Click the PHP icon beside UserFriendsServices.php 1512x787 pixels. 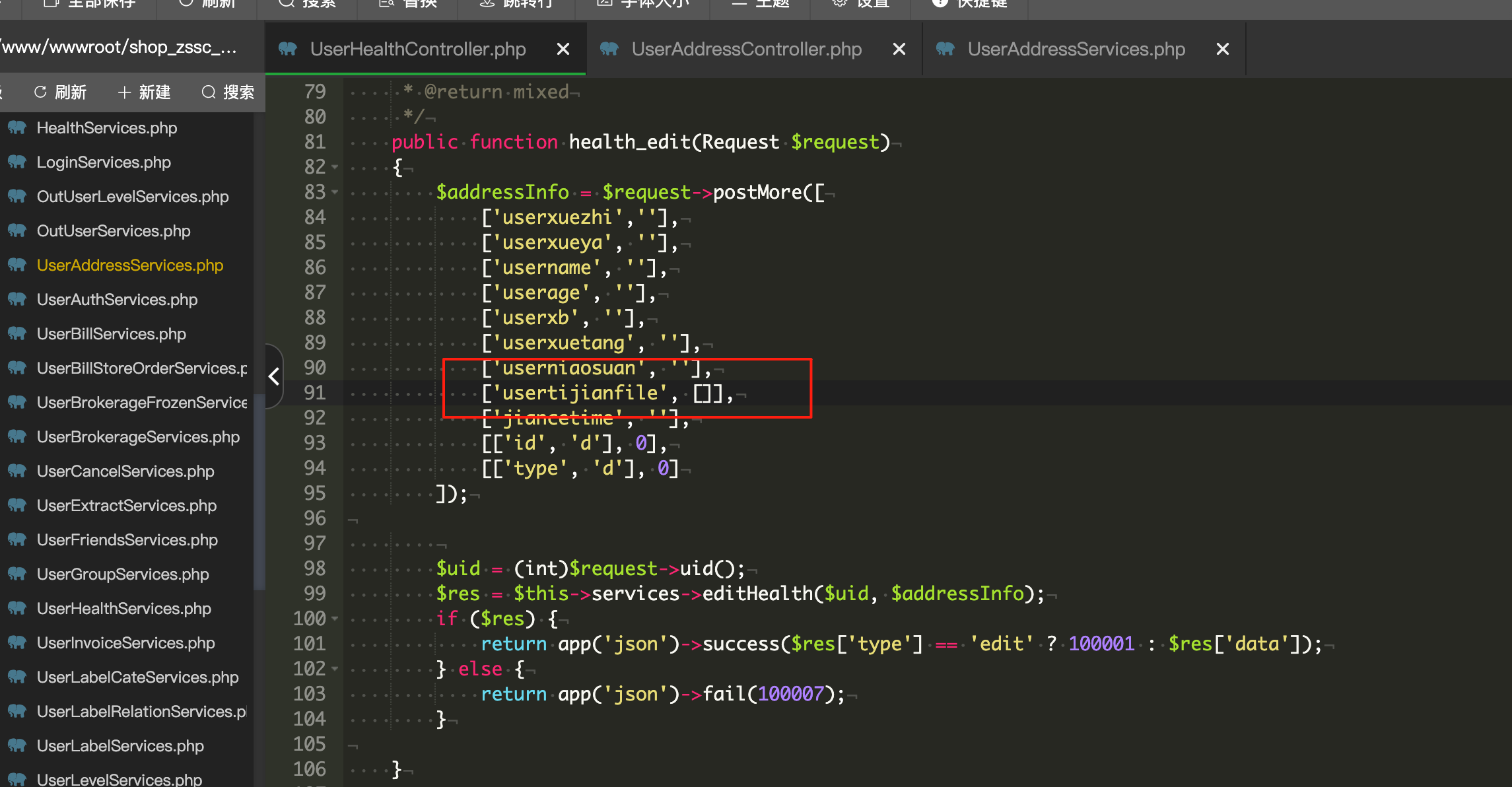tap(17, 539)
